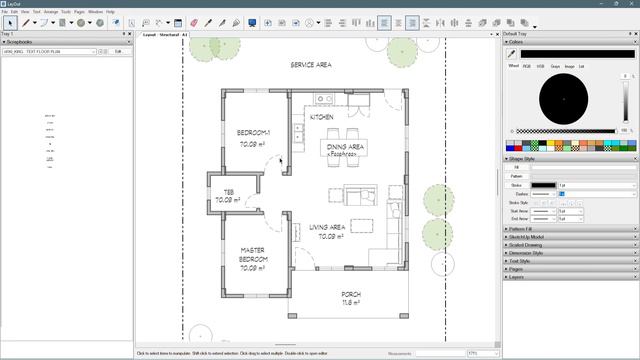The width and height of the screenshot is (640, 360).
Task: Expand the Pattern Fill panel
Action: (x=570, y=229)
